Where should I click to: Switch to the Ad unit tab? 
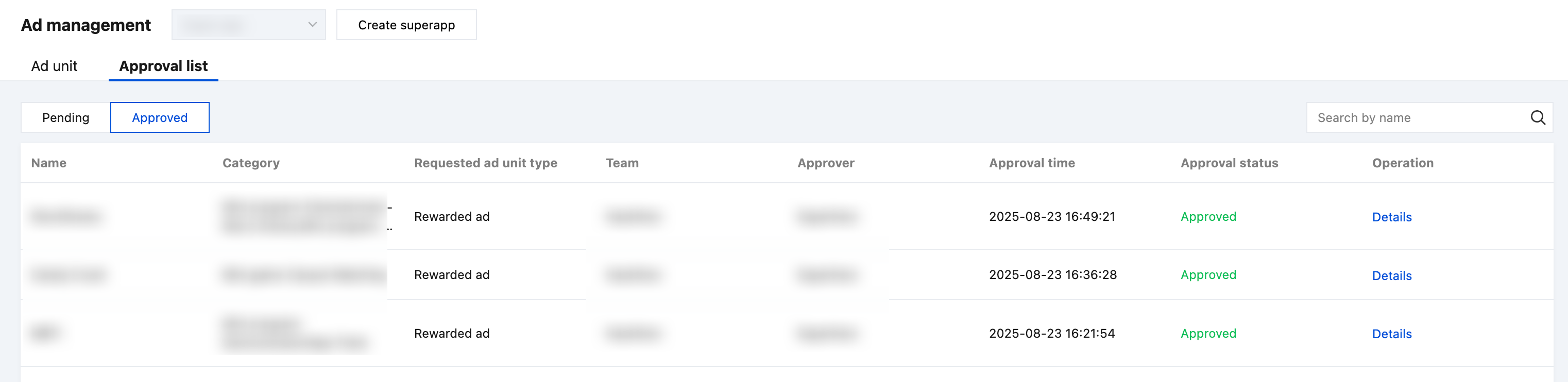coord(54,66)
